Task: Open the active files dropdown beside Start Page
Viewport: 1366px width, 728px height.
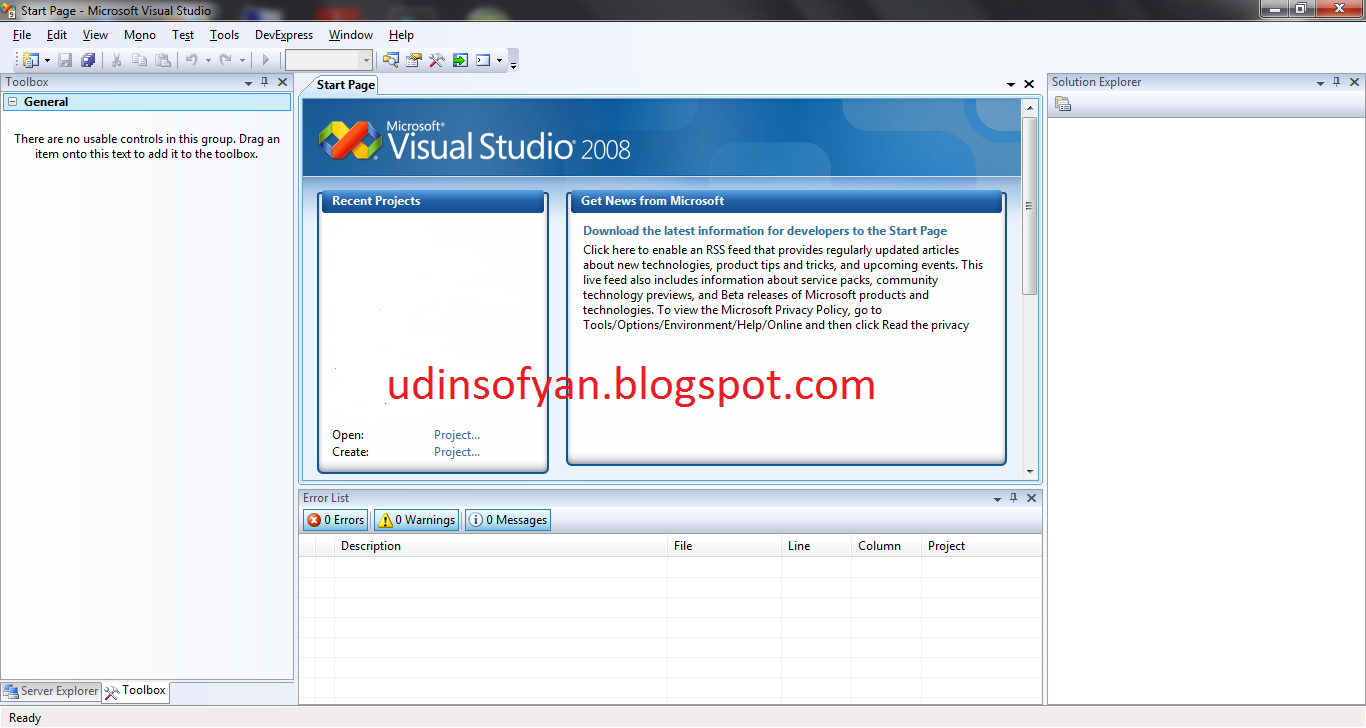Action: click(x=1012, y=85)
